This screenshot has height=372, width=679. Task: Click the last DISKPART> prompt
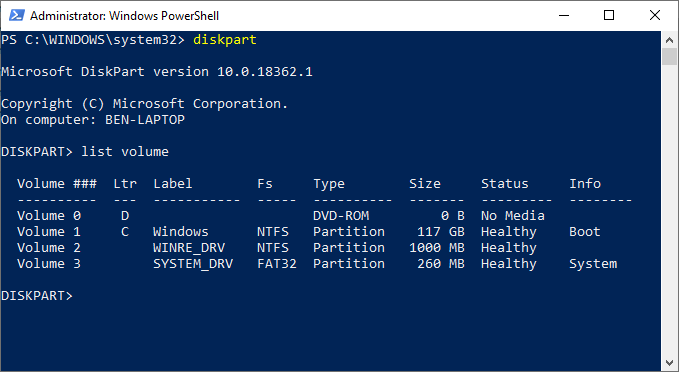click(x=37, y=296)
